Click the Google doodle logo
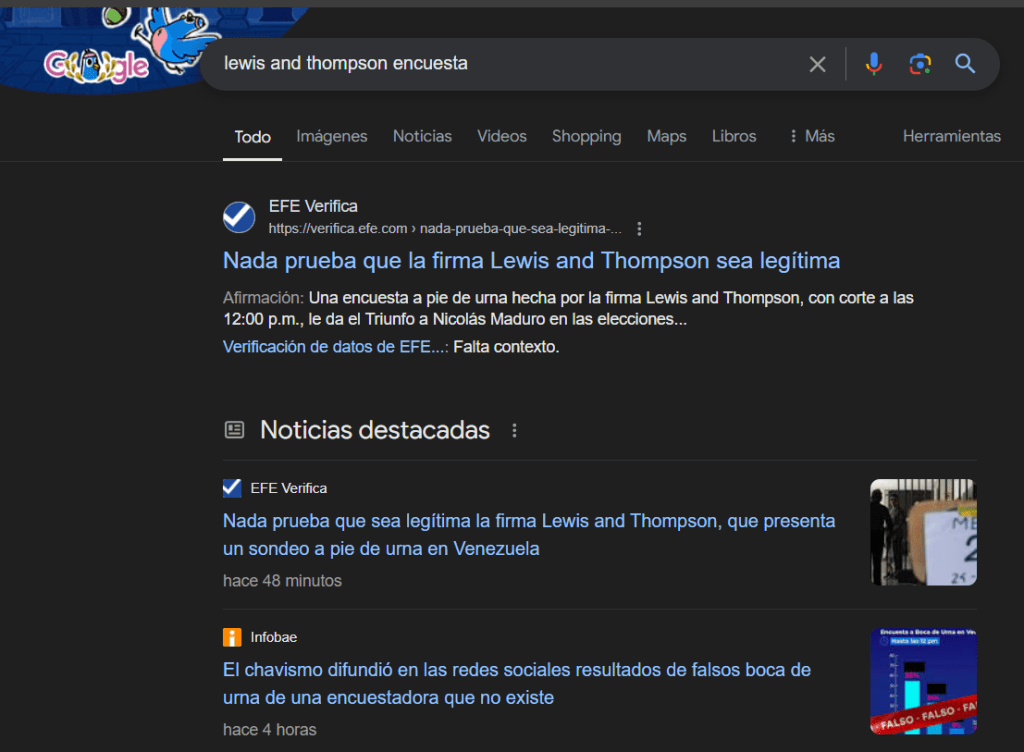Screen dimensions: 1024x752 coord(97,65)
